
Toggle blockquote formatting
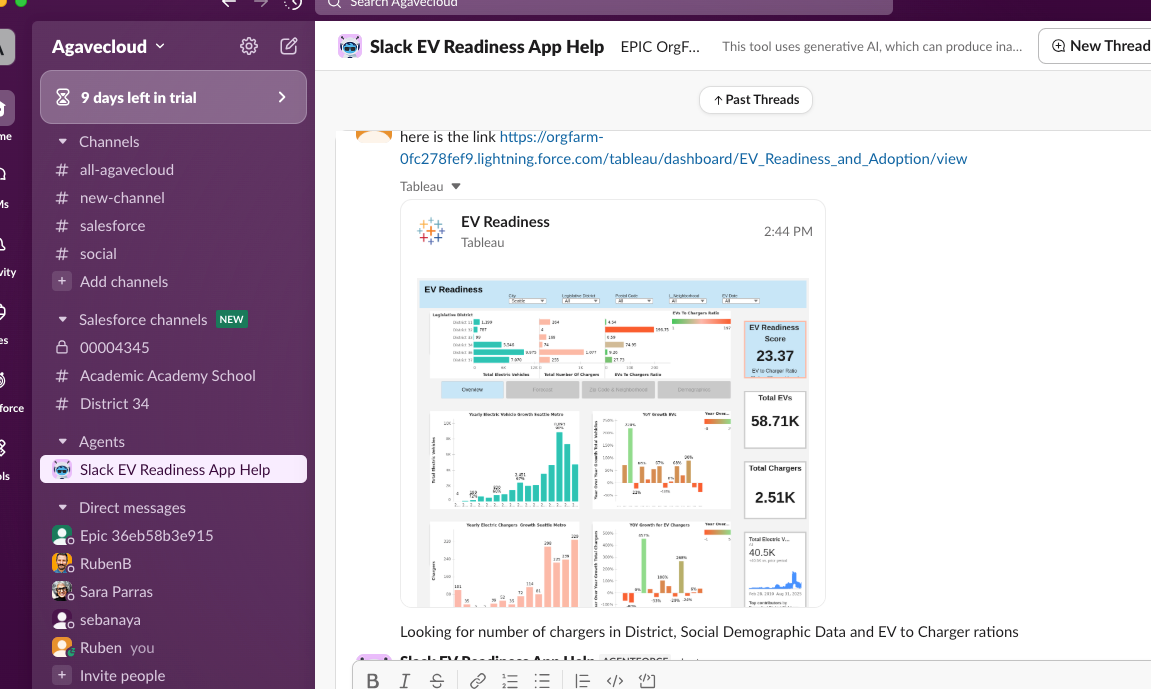tap(582, 680)
